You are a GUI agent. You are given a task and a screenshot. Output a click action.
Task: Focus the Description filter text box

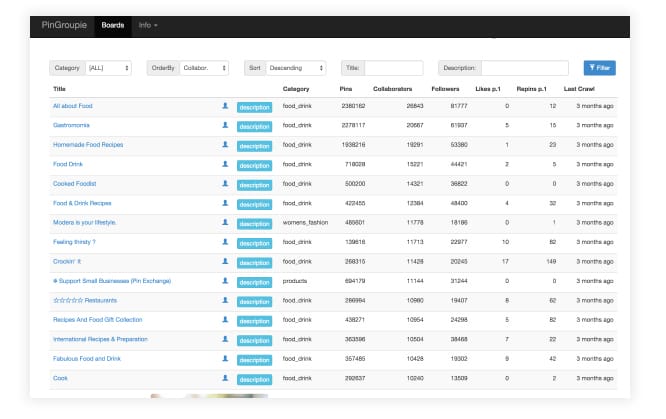pyautogui.click(x=526, y=68)
